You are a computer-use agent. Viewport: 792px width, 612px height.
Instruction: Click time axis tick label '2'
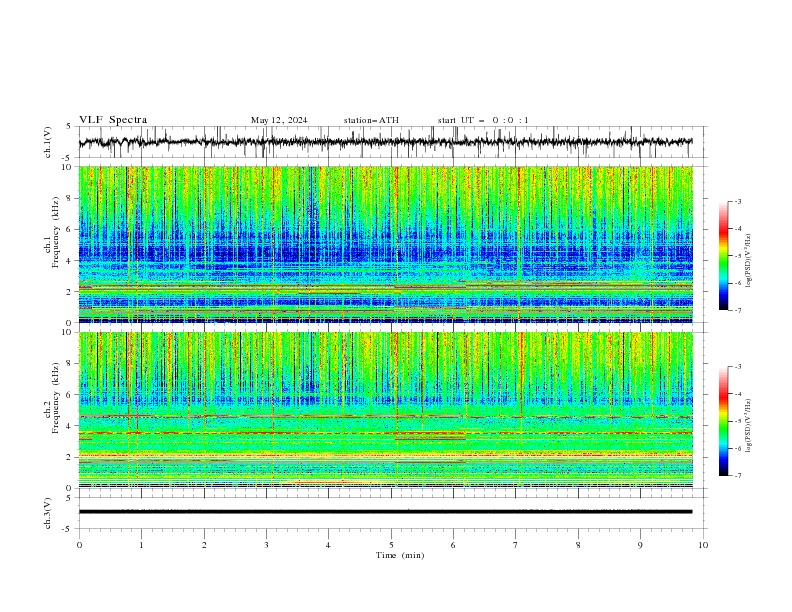coord(204,545)
